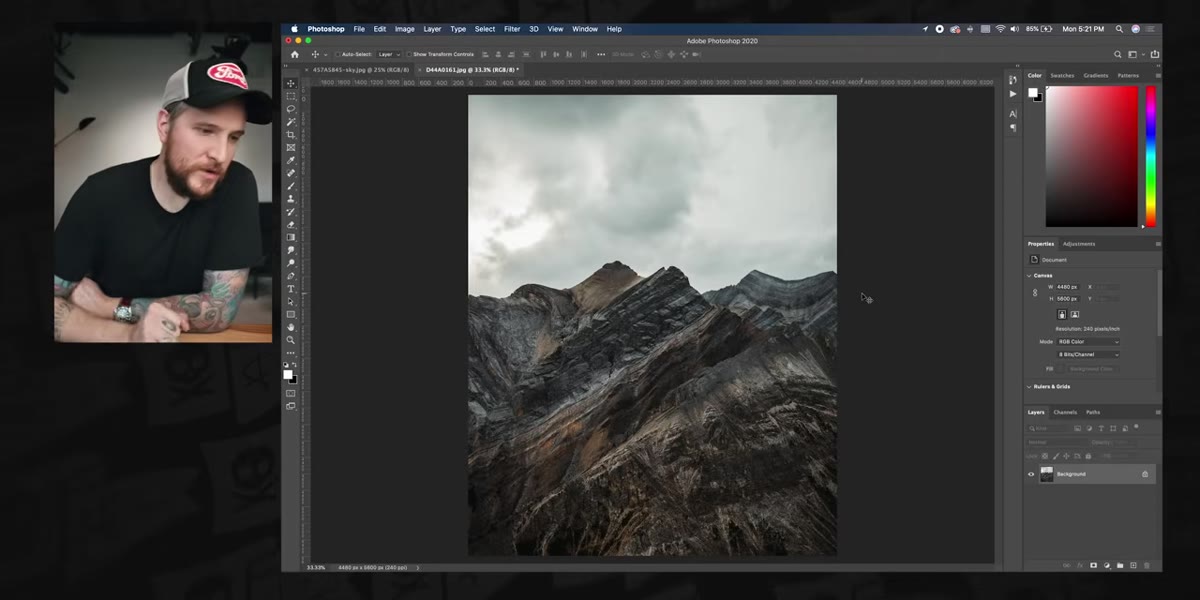This screenshot has height=600, width=1200.
Task: Click the foreground color swatch in toolbar
Action: 288,375
